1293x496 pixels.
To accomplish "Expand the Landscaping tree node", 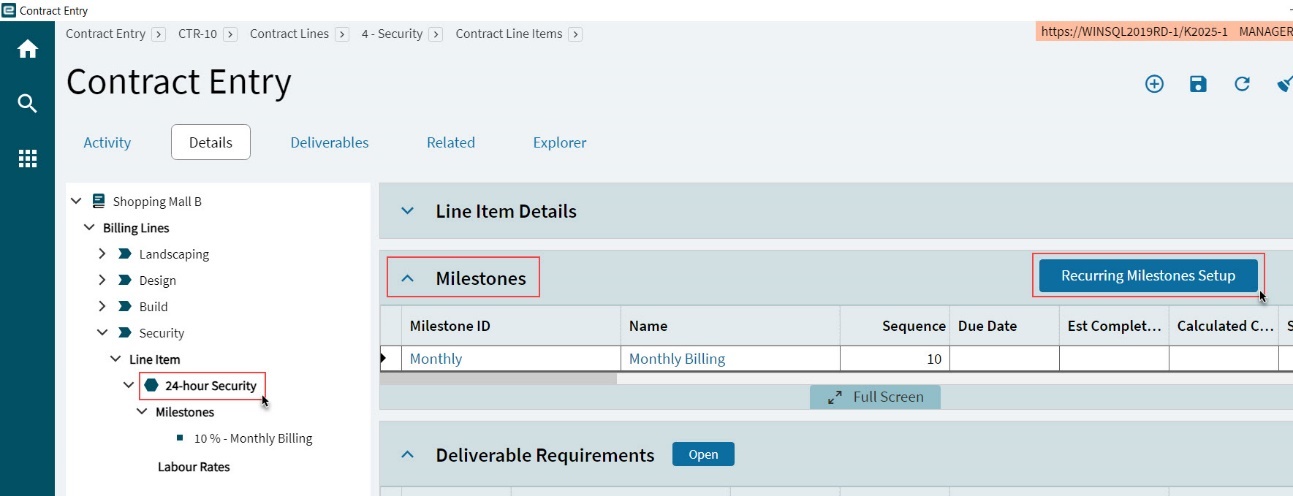I will coord(102,254).
